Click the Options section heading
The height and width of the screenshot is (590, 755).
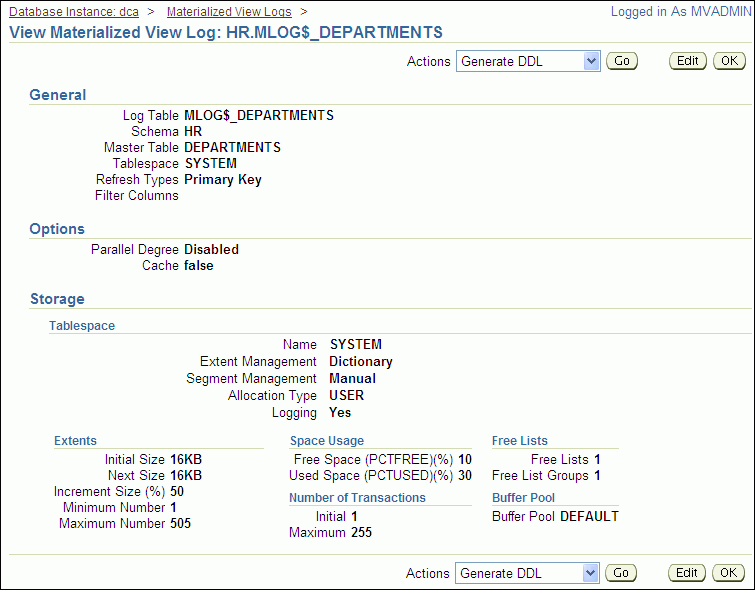pos(57,229)
